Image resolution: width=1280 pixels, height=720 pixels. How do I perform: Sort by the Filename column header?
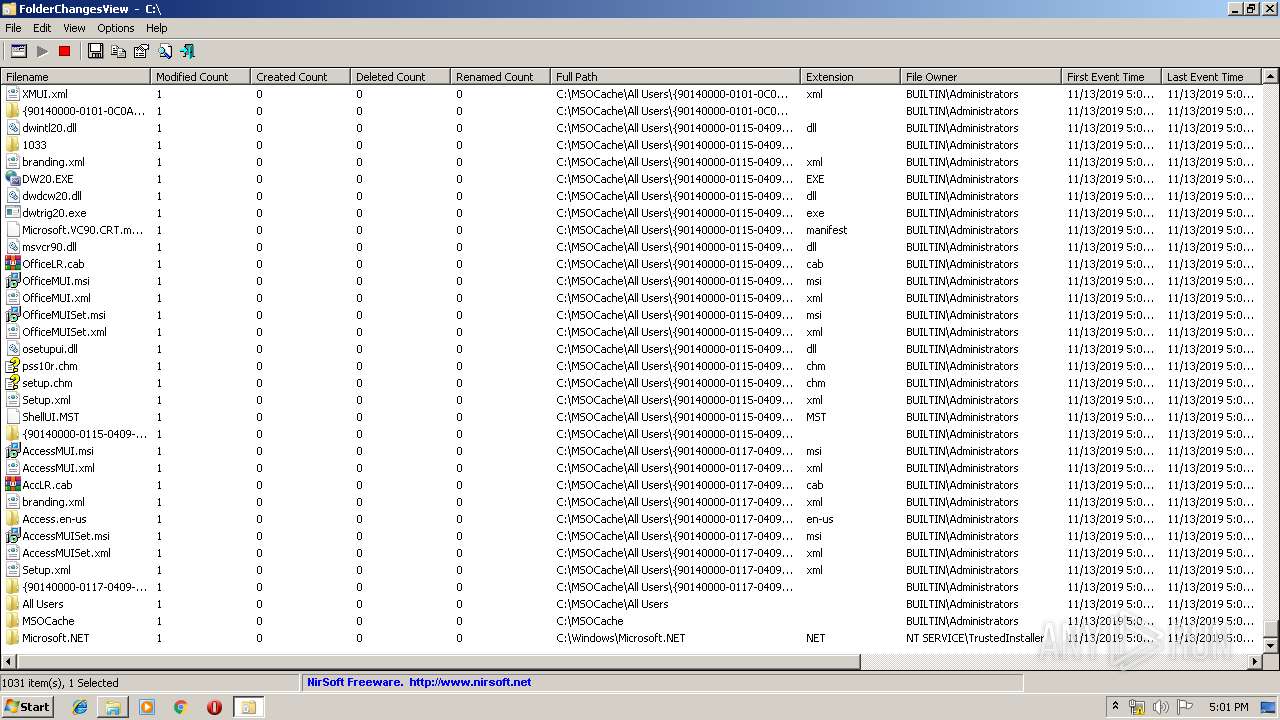[x=76, y=77]
